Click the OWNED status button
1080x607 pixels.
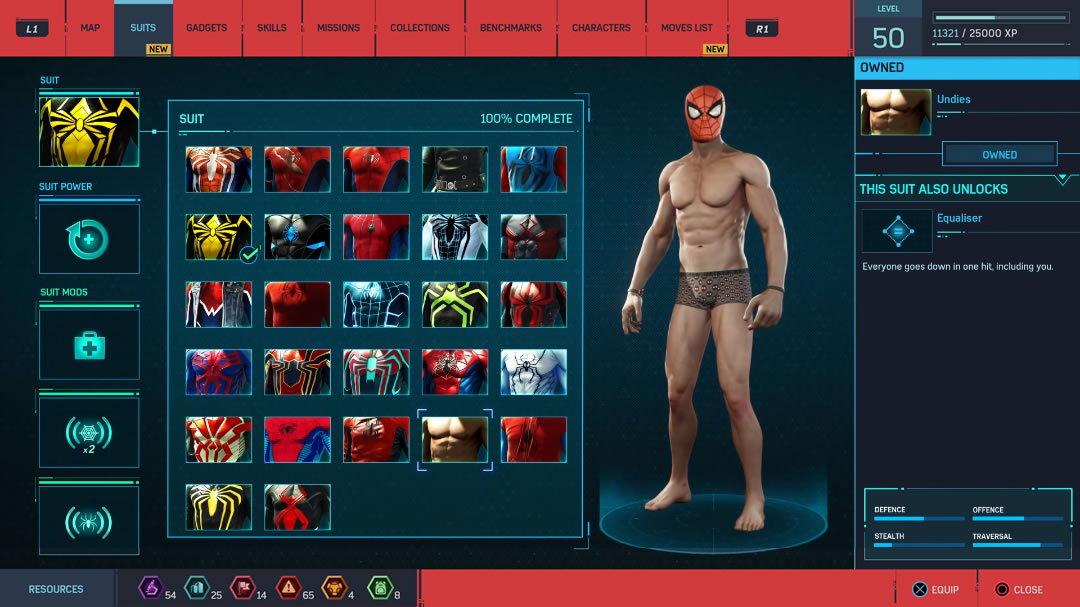pos(999,154)
